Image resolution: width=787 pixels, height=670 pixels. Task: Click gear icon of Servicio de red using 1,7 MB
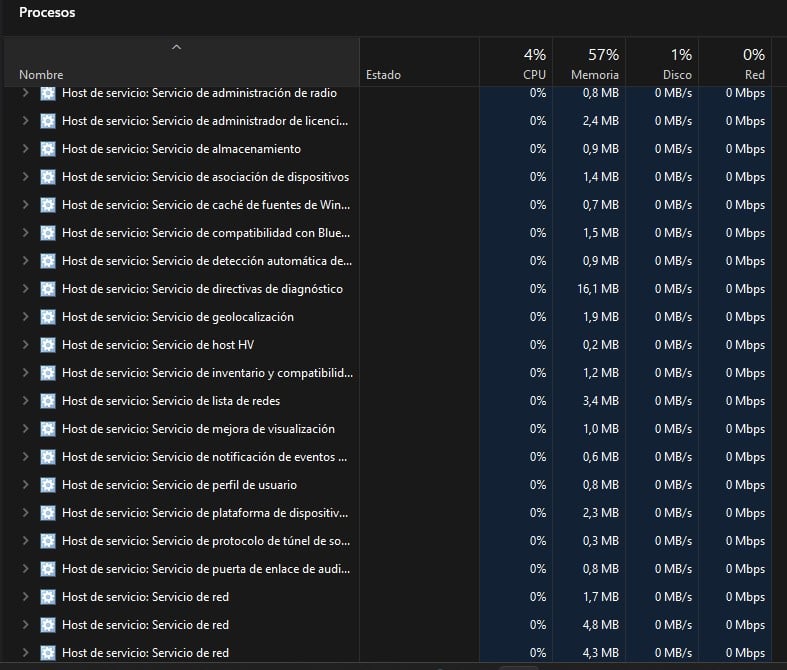tap(48, 597)
